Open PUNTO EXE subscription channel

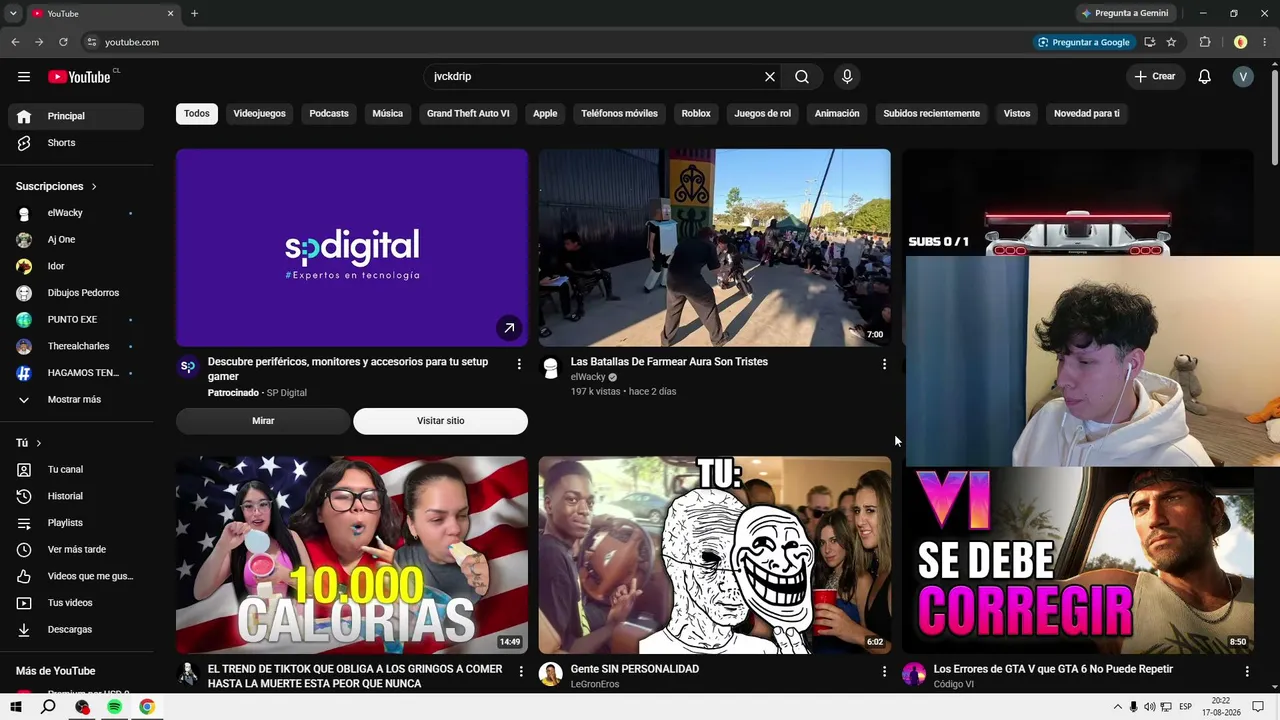click(76, 320)
